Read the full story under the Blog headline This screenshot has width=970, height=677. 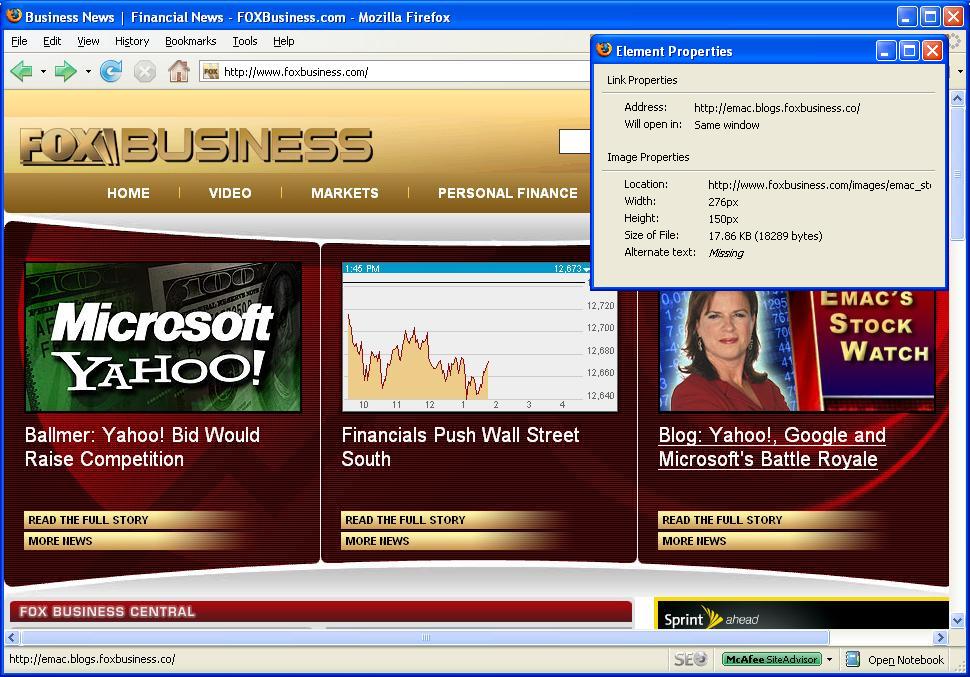722,520
